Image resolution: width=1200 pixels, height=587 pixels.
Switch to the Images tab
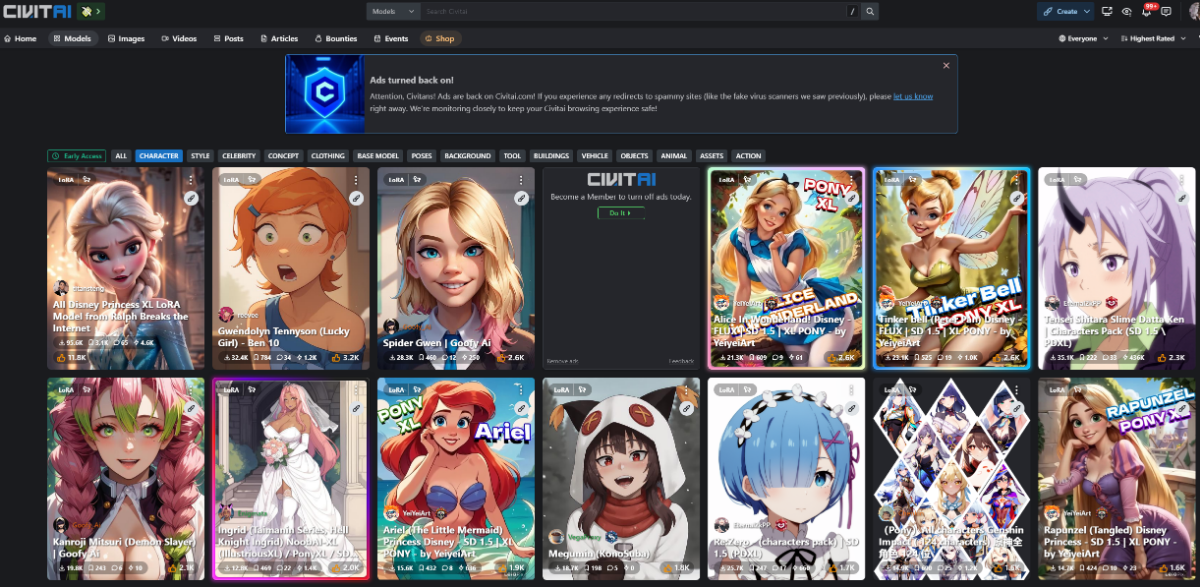[x=126, y=39]
